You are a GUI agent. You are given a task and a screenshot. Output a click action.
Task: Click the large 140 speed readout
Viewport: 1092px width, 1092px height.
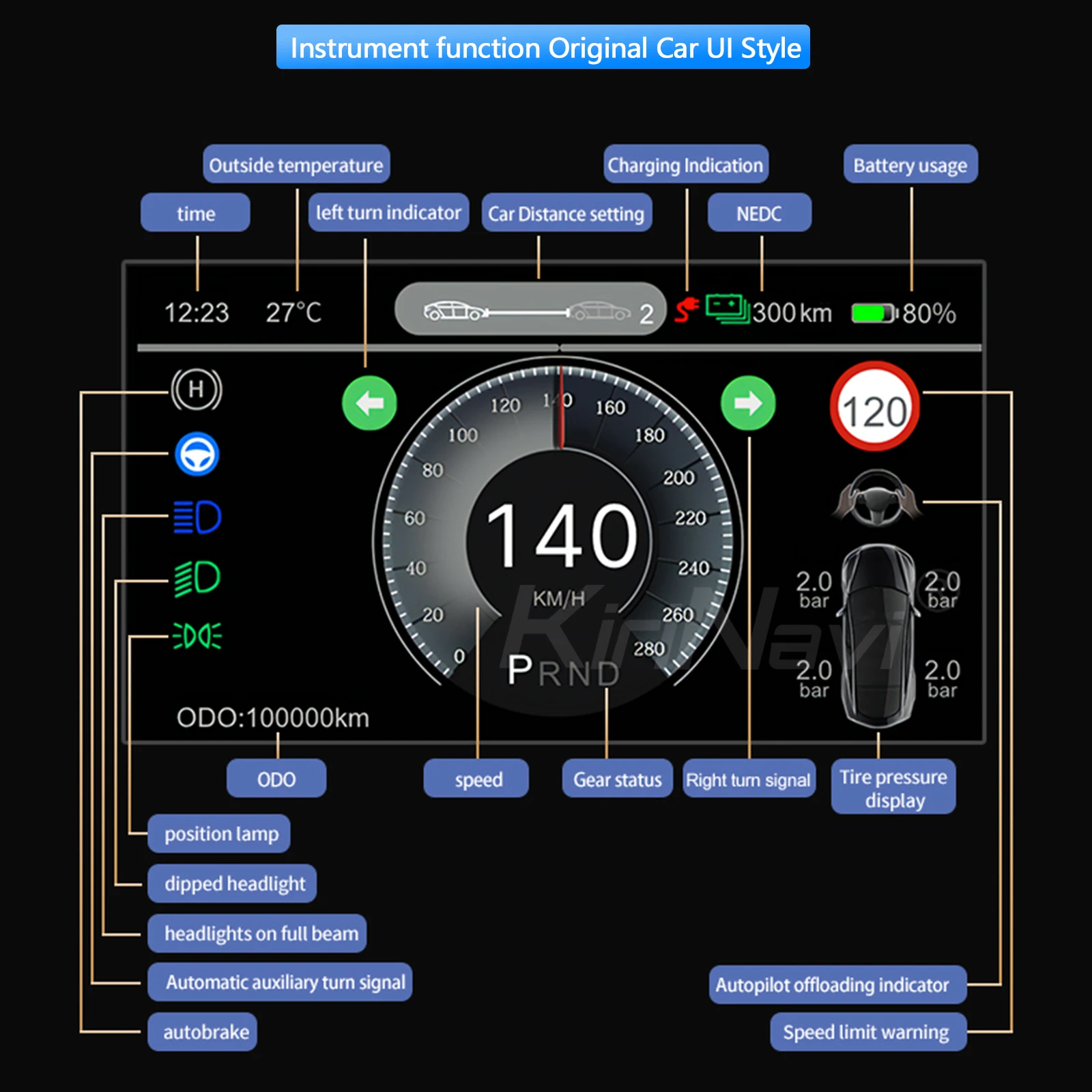561,536
